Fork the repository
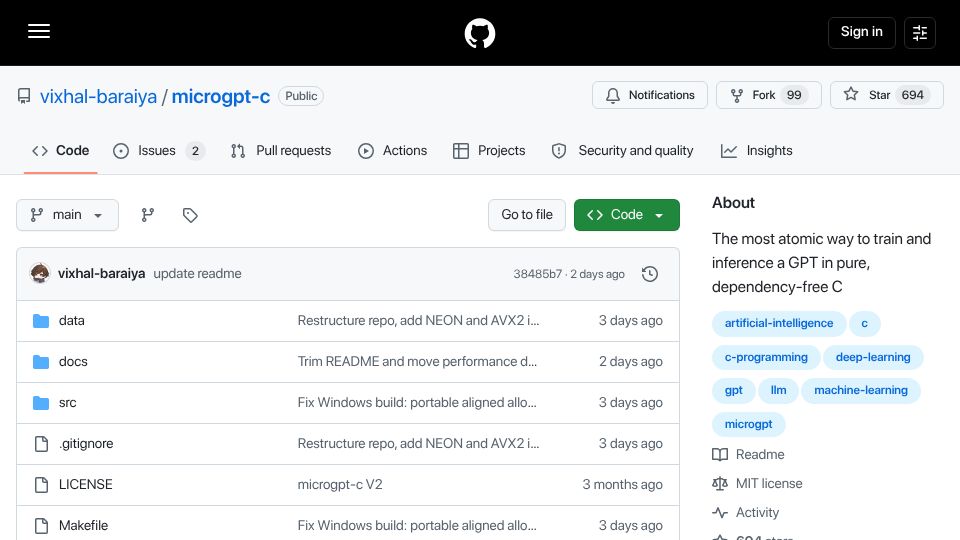The height and width of the screenshot is (540, 960). [768, 95]
